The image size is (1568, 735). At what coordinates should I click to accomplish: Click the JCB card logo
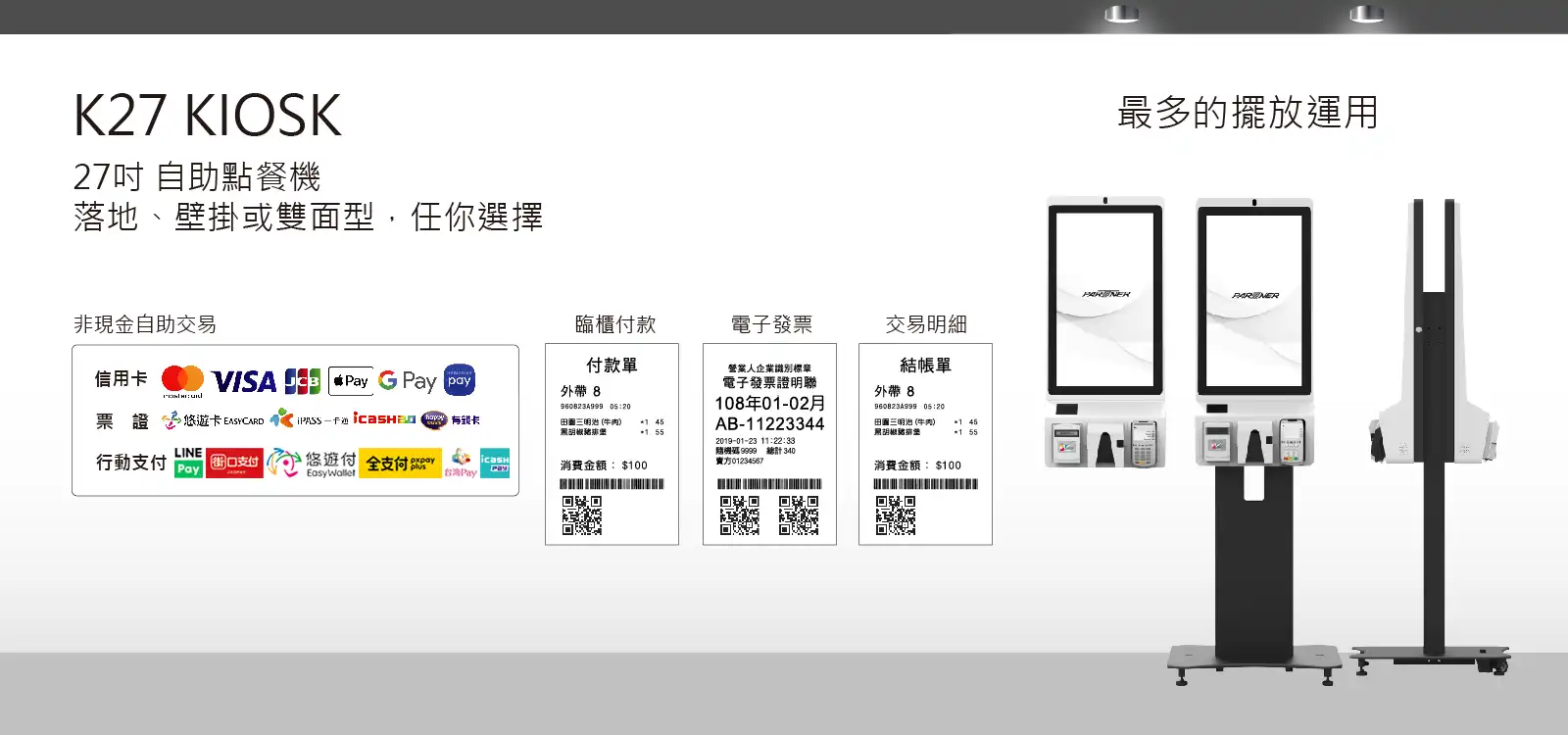(x=303, y=381)
